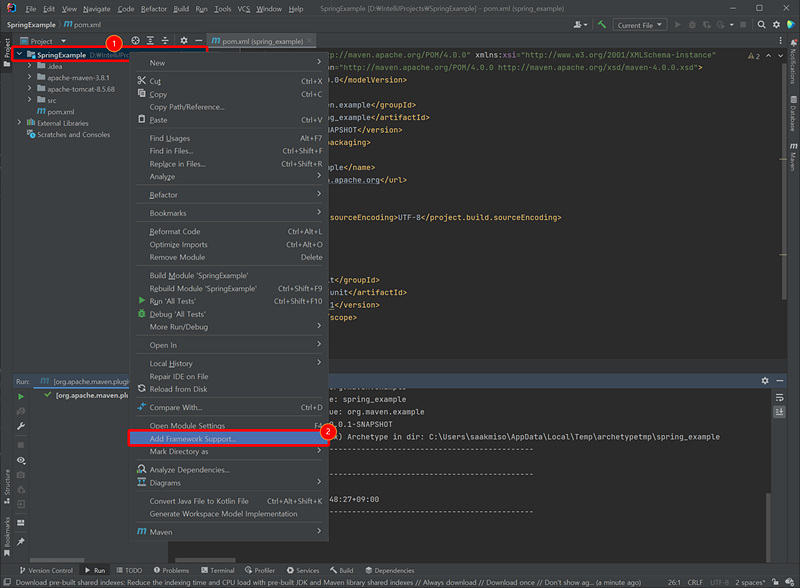Click editor vertical scrollbar

click(x=784, y=179)
